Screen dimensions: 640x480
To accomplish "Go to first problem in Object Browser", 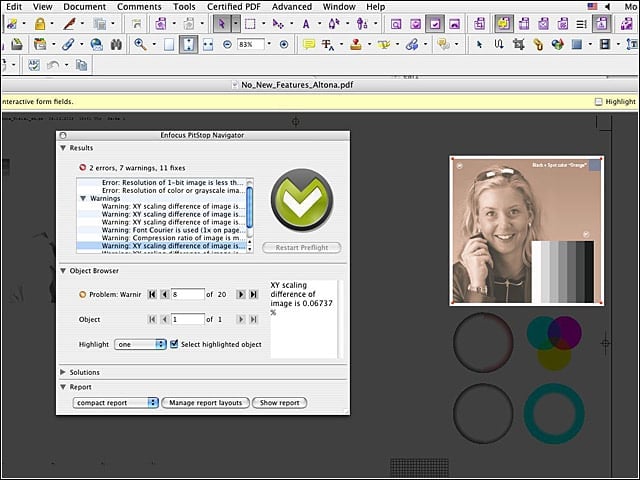I will 152,294.
